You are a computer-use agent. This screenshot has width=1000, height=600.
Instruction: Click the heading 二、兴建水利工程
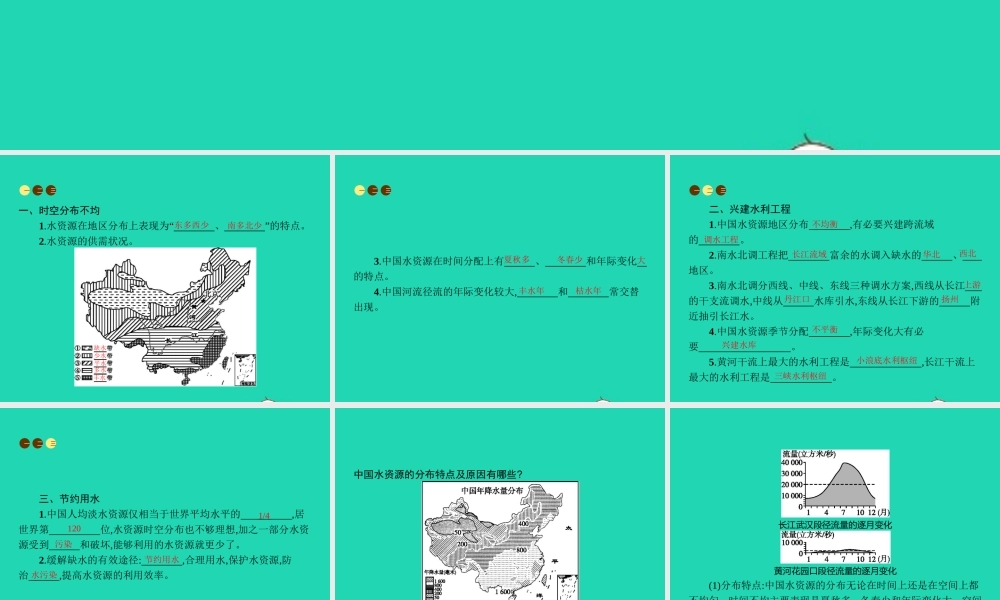click(x=749, y=209)
